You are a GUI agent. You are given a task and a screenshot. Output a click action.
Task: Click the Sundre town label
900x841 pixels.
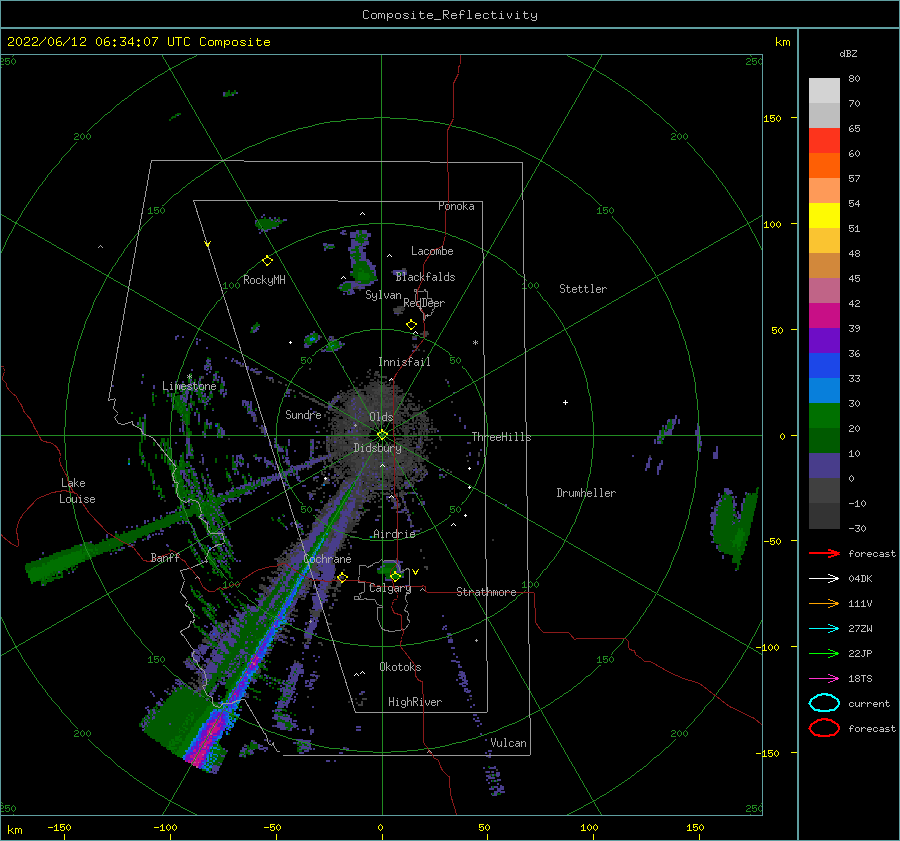(x=303, y=414)
